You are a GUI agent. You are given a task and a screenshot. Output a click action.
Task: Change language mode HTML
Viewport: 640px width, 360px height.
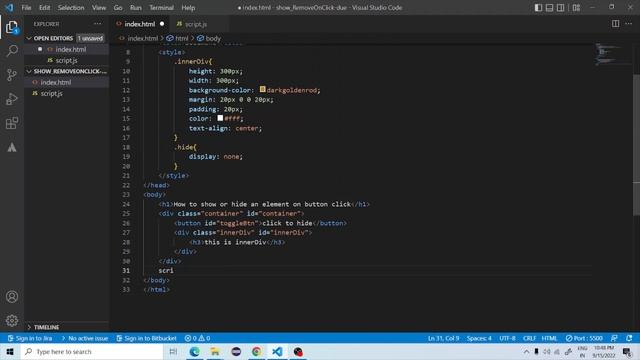[x=549, y=338]
